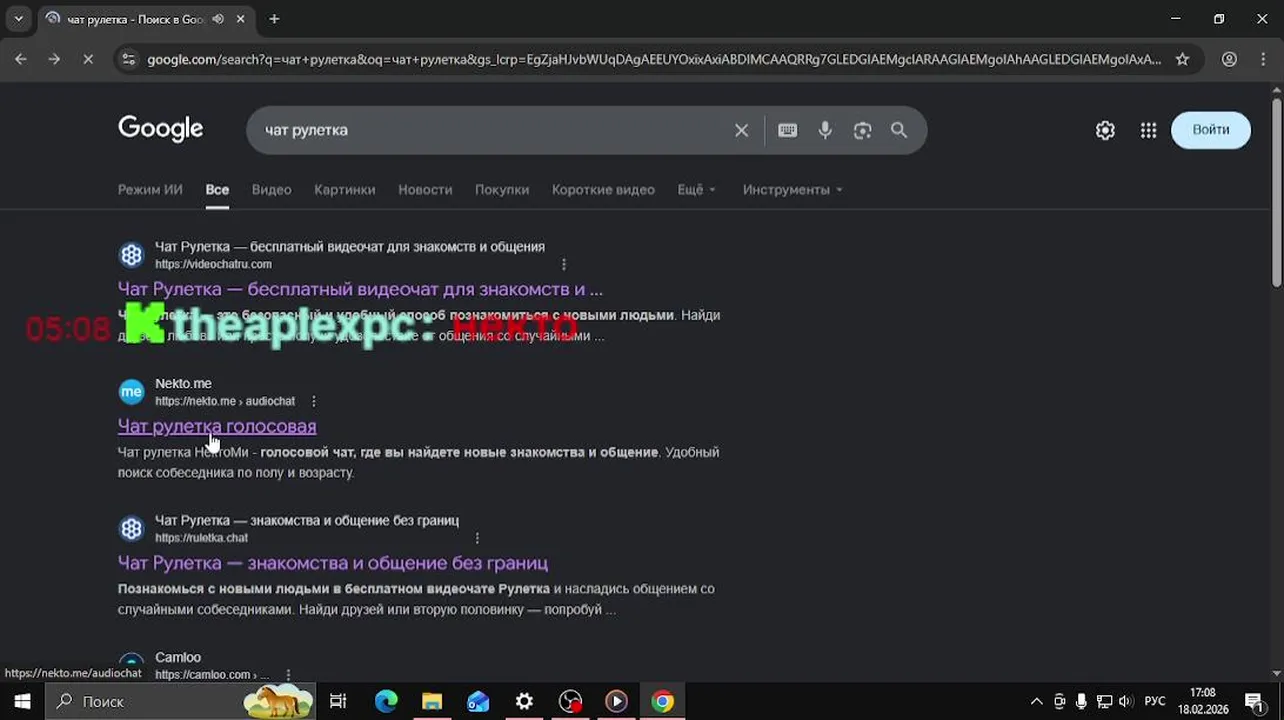Open more options for Nekto.me result
Image resolution: width=1284 pixels, height=720 pixels.
313,401
